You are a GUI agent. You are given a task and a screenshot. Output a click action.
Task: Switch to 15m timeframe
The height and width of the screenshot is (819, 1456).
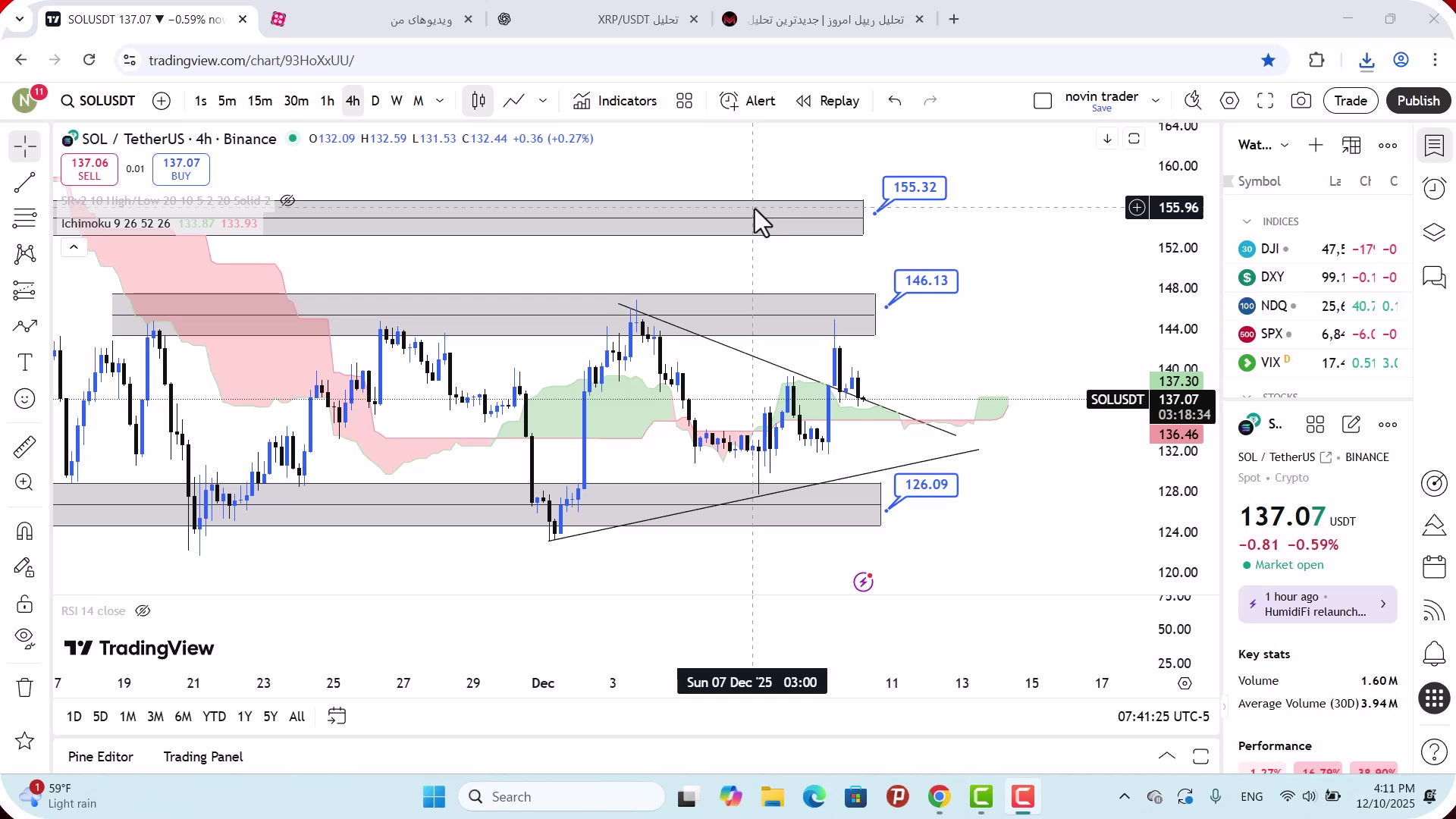pyautogui.click(x=260, y=101)
